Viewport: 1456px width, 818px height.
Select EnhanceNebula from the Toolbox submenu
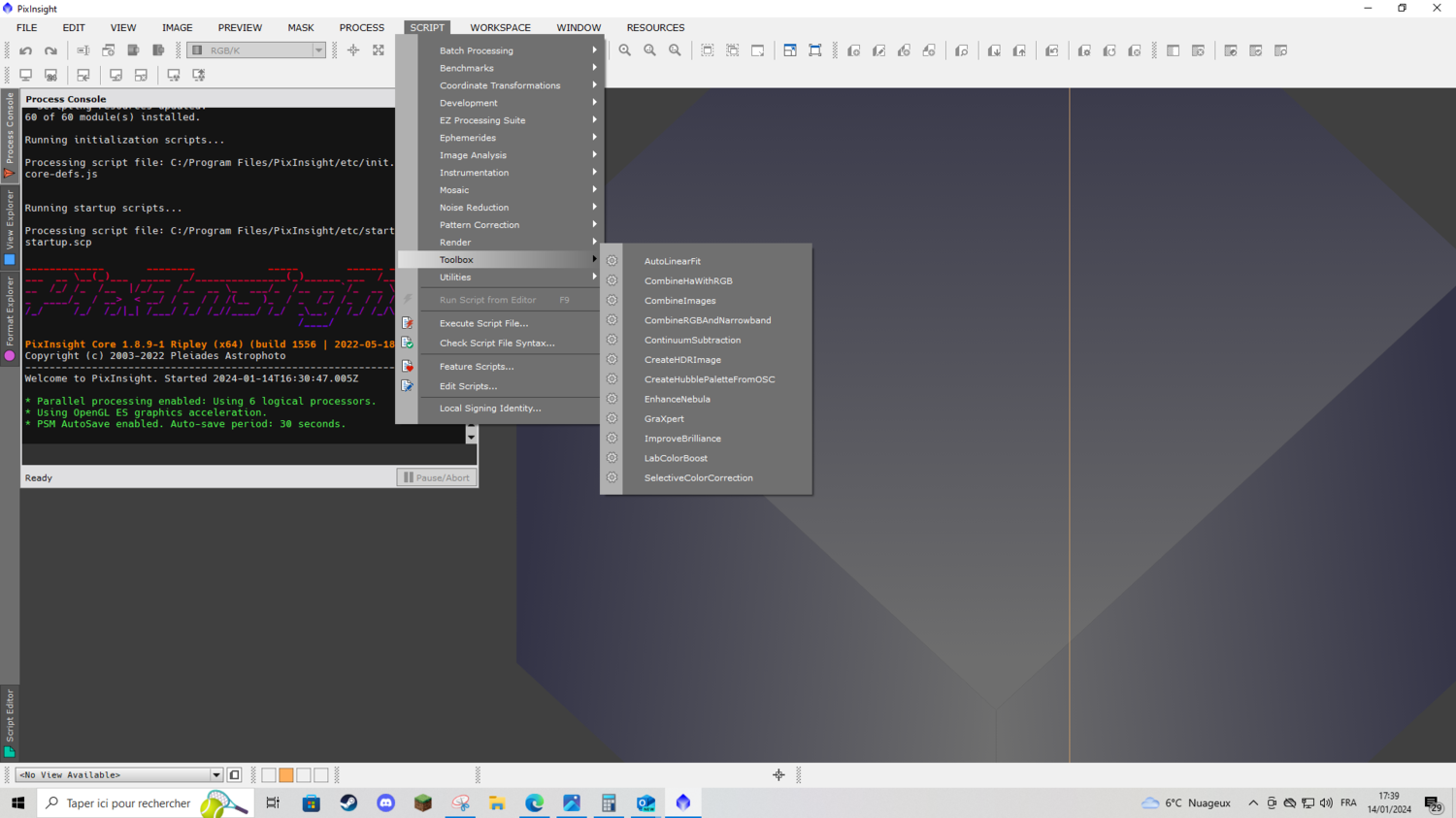[x=677, y=399]
